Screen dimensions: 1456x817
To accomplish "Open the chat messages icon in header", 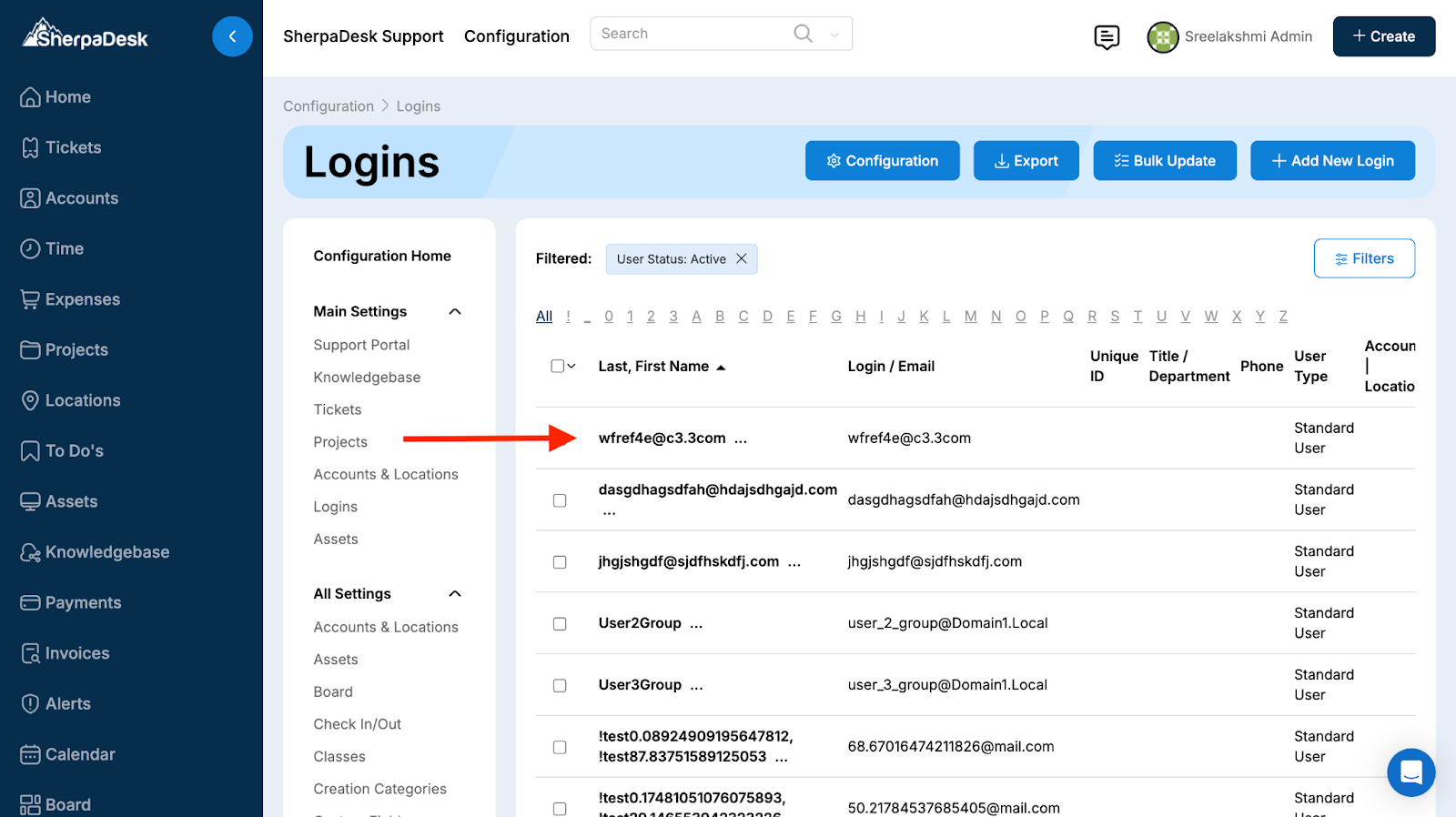I will pyautogui.click(x=1107, y=37).
